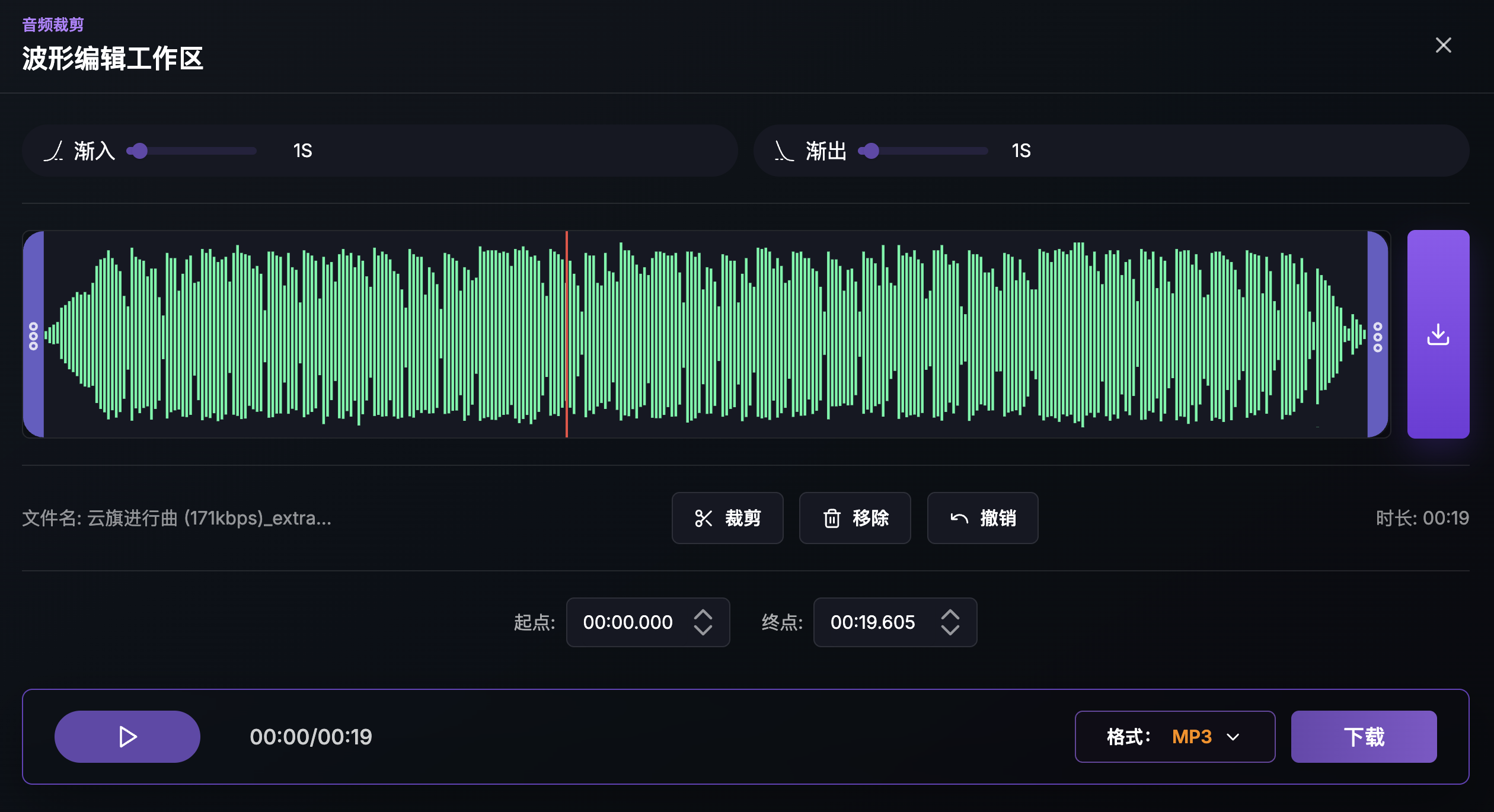
Task: Adjust the 渐出 fade-out slider handle
Action: [871, 151]
